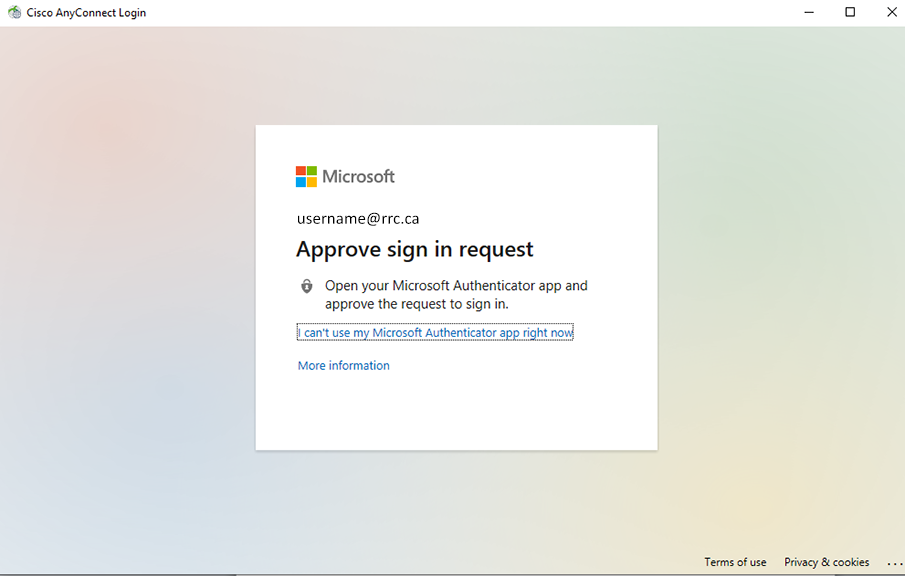The height and width of the screenshot is (576, 905).
Task: Open the Privacy & cookies link
Action: click(826, 562)
